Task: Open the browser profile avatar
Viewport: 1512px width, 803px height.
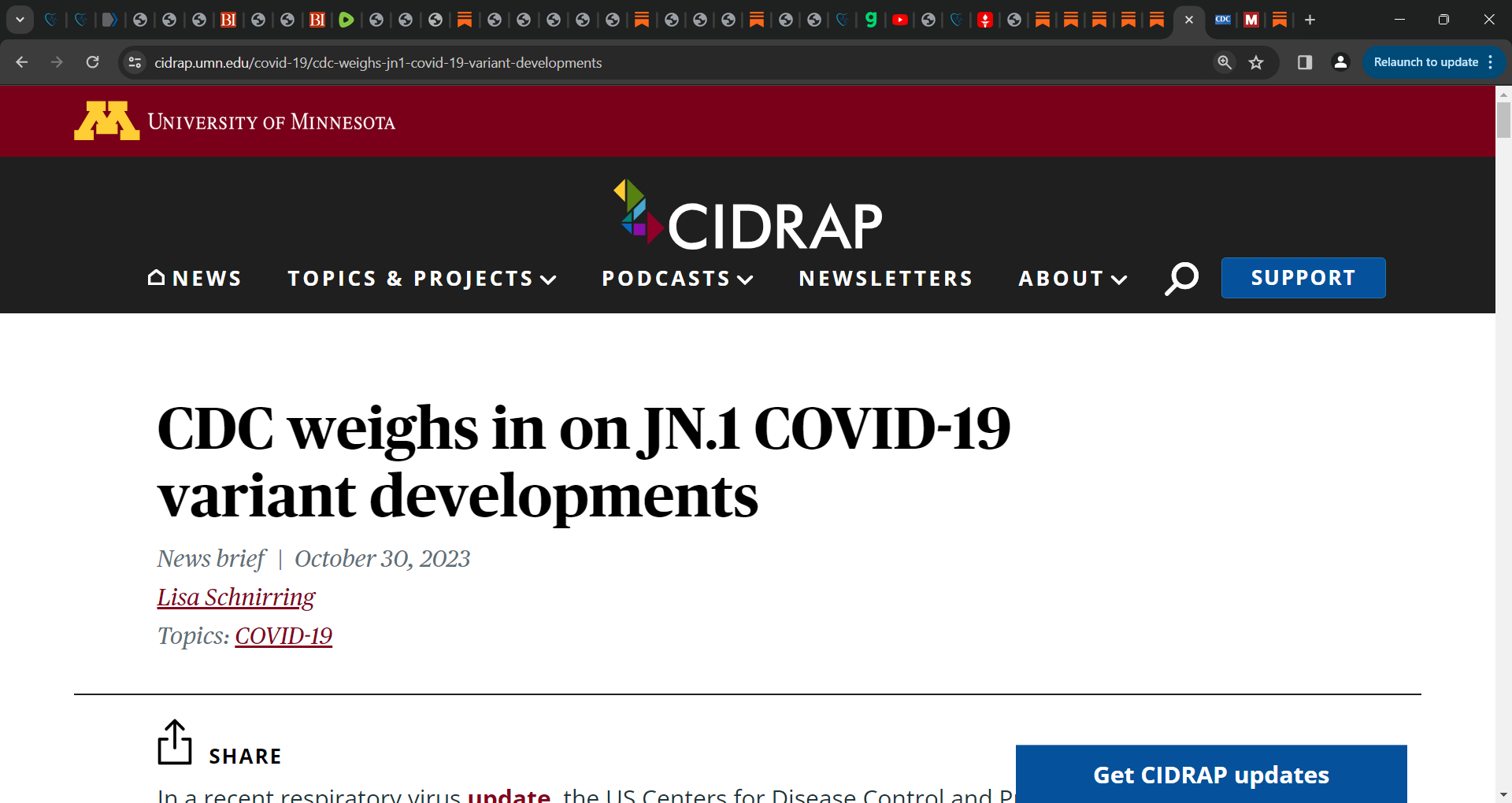Action: 1341,62
